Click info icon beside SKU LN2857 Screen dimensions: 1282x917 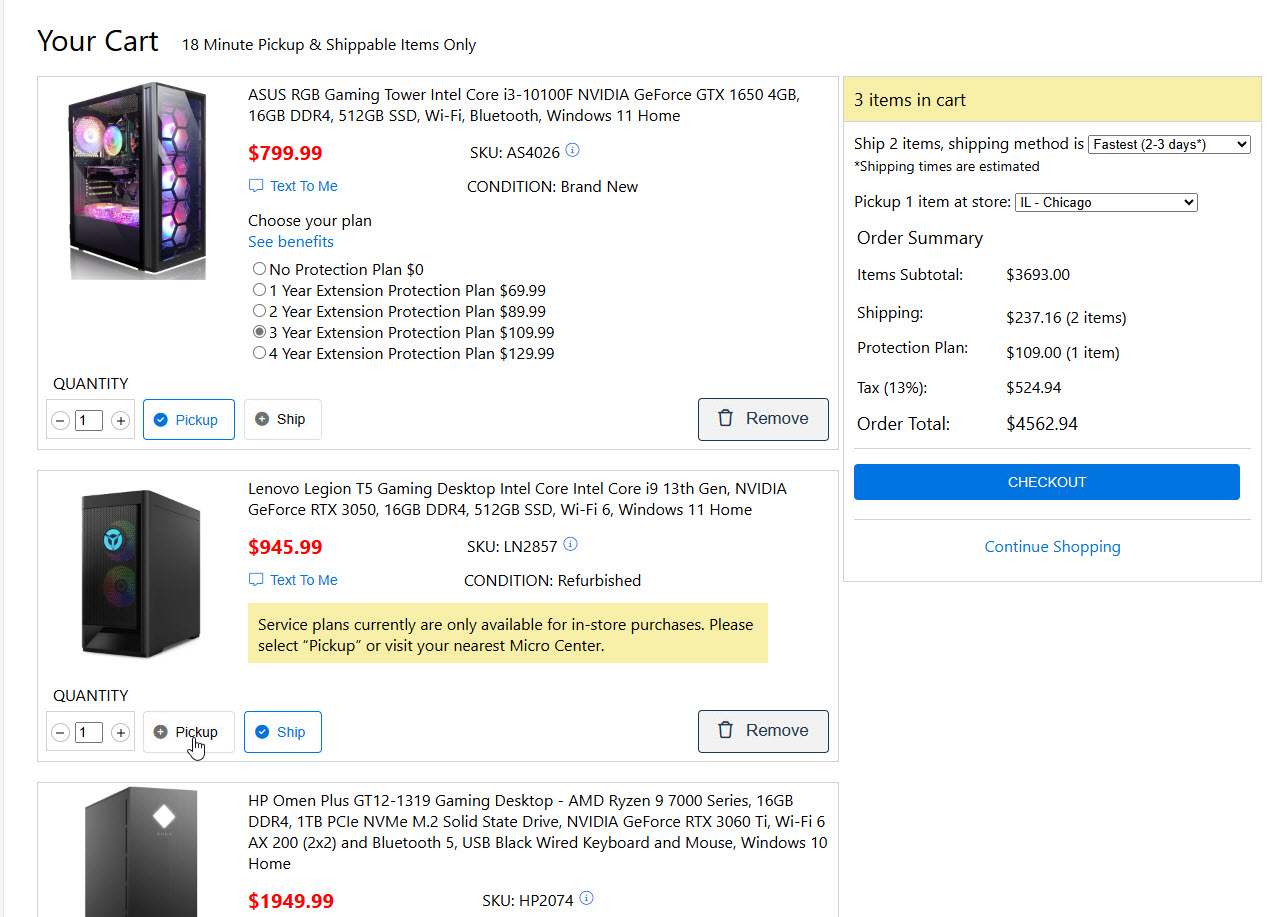pos(571,545)
